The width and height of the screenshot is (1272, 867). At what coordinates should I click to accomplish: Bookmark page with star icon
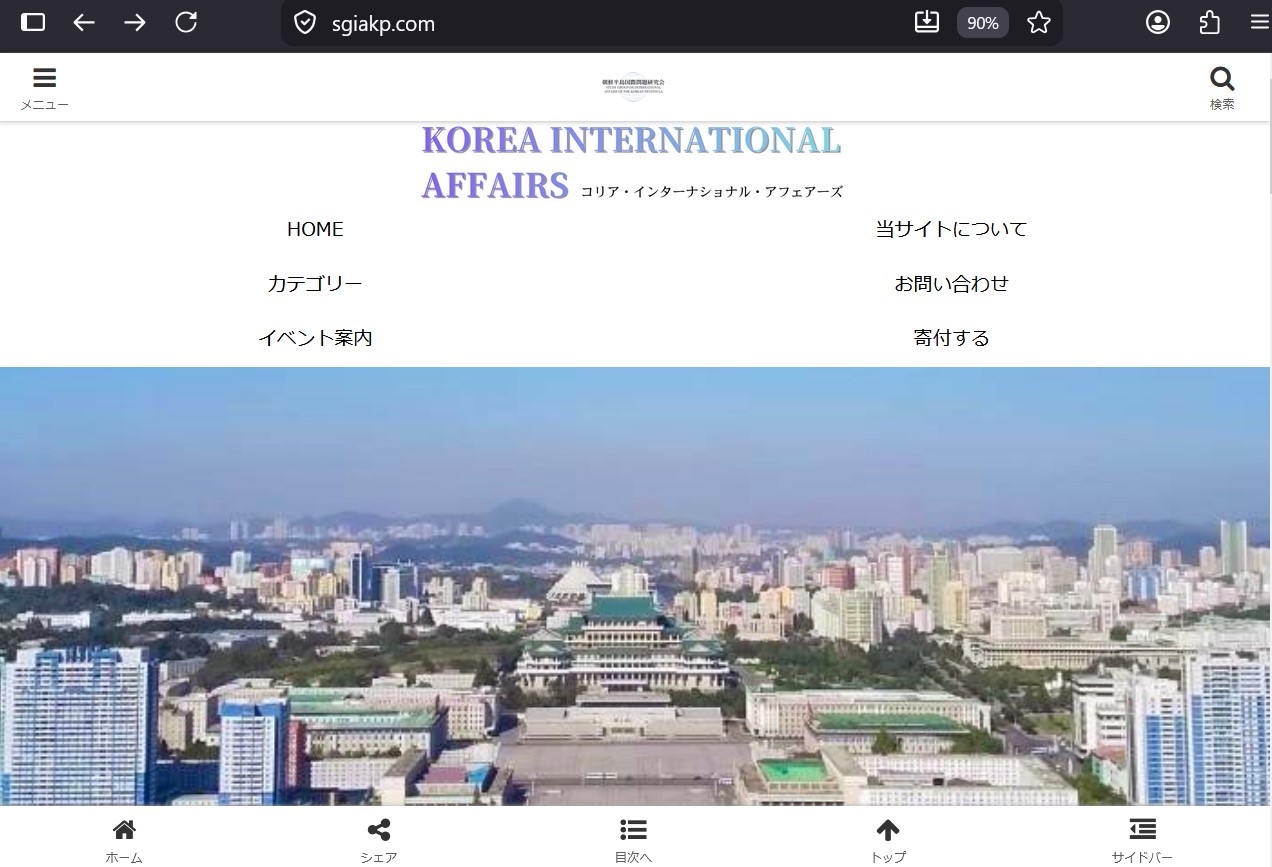tap(1039, 22)
